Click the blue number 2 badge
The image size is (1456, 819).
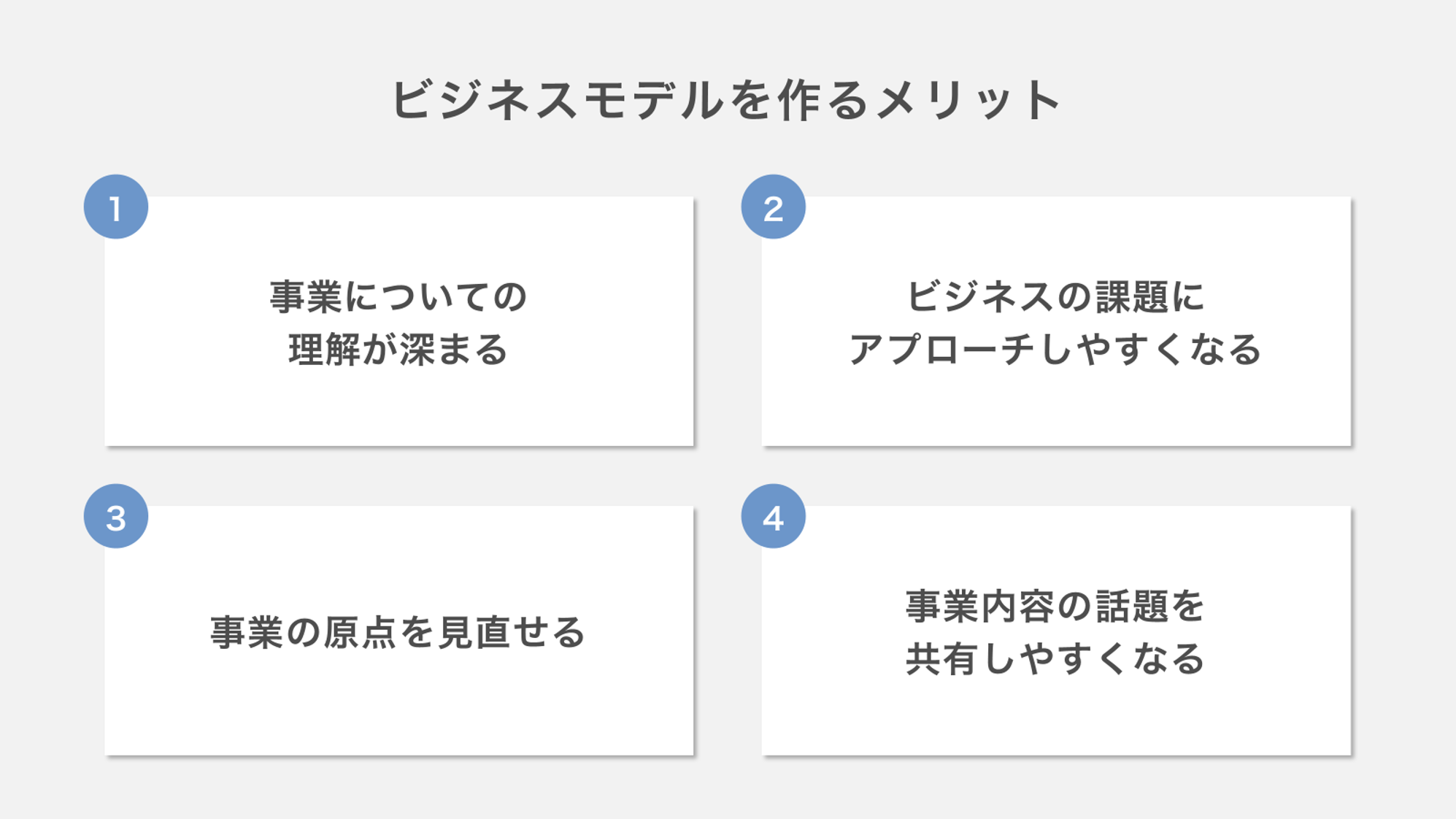[x=774, y=207]
